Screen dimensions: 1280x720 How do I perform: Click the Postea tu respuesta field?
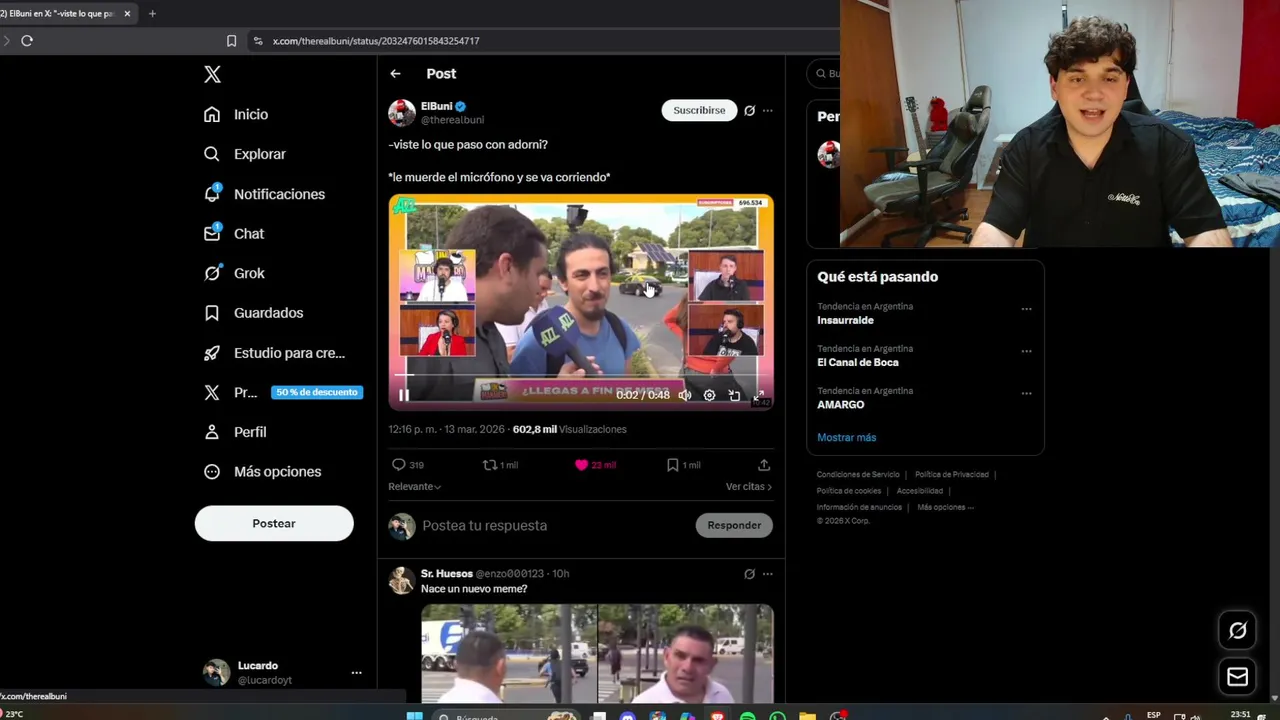pos(553,525)
